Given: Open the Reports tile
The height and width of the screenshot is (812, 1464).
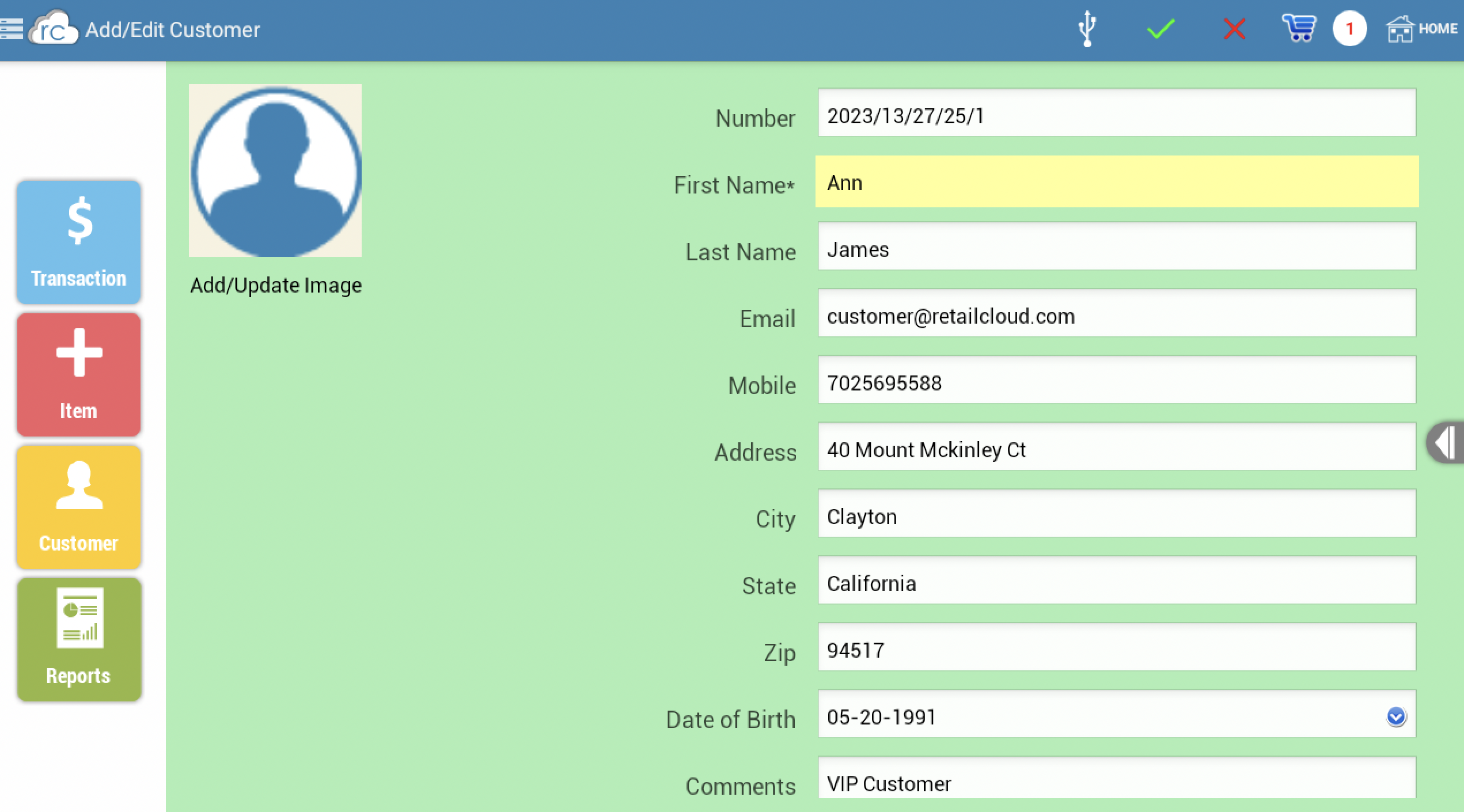Looking at the screenshot, I should coord(79,639).
